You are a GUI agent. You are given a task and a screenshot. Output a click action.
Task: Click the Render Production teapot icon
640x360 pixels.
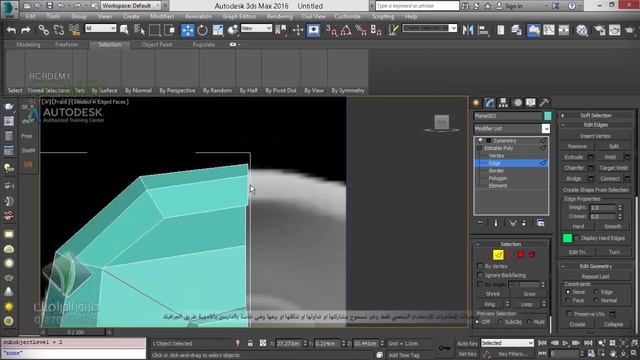630,30
